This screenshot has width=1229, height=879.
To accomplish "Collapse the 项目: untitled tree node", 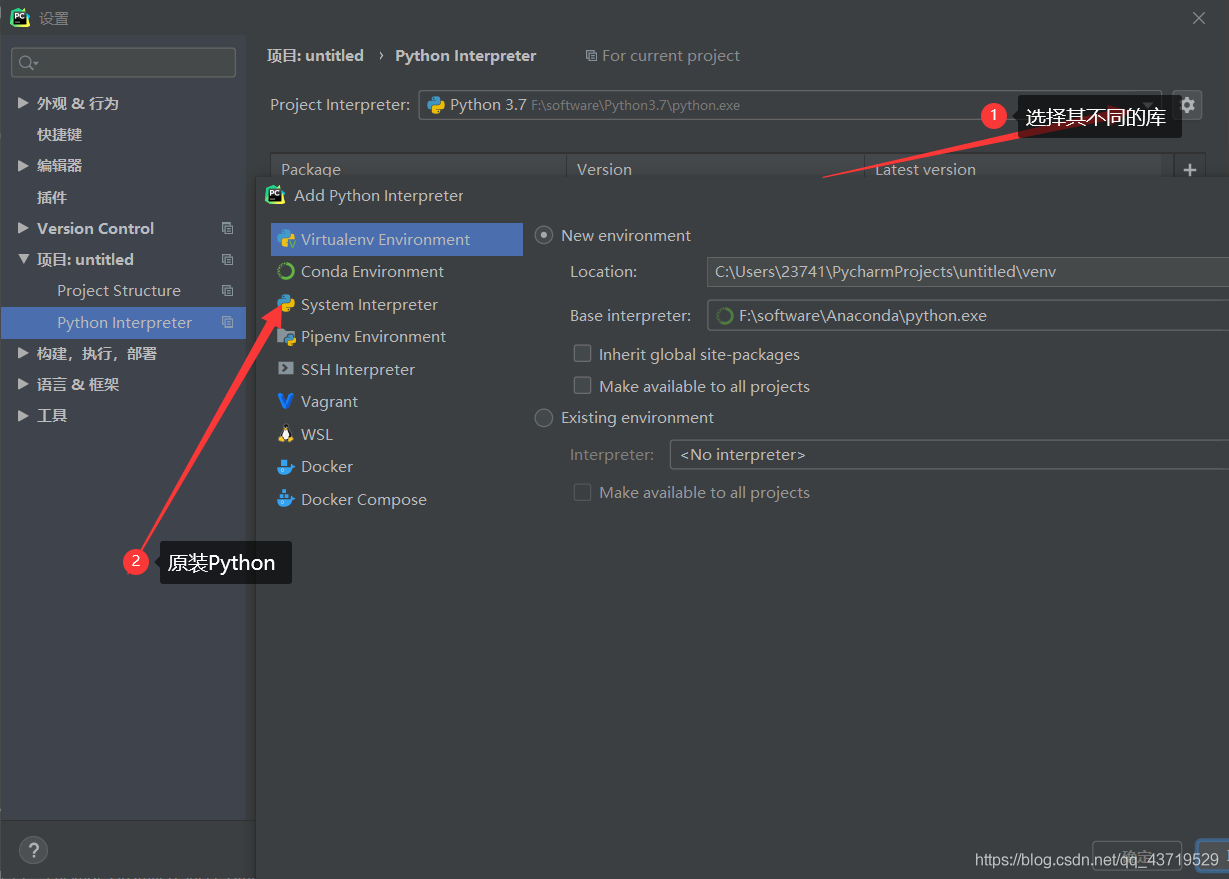I will tap(23, 259).
